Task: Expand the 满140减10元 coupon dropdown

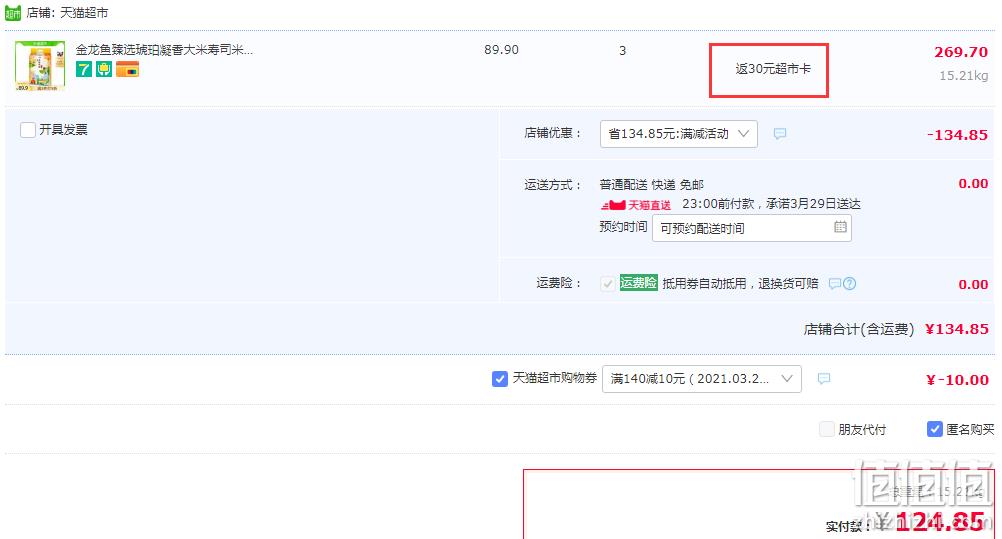Action: [x=702, y=379]
